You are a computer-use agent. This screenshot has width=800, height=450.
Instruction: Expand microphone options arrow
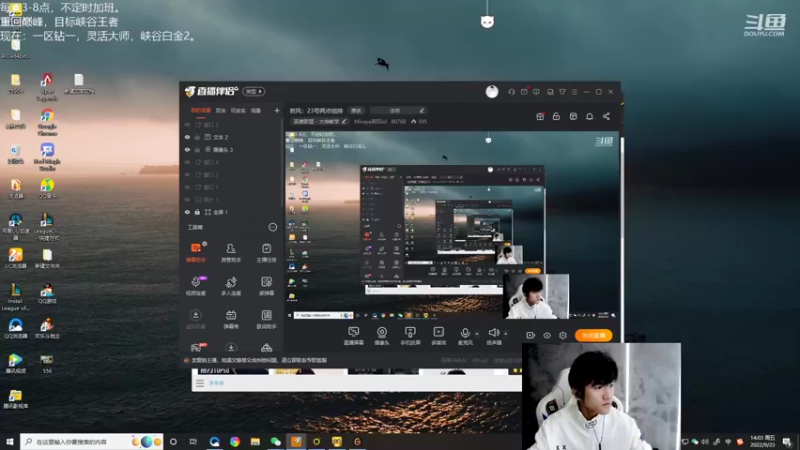click(x=477, y=334)
